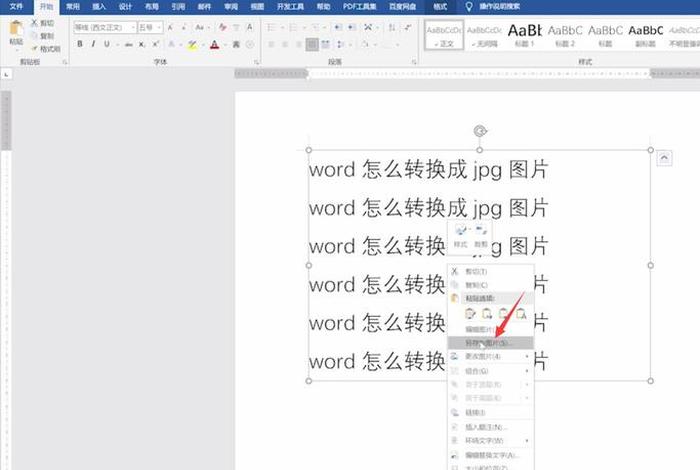Toggle Superscript formatting
This screenshot has height=470, width=700.
[155, 44]
